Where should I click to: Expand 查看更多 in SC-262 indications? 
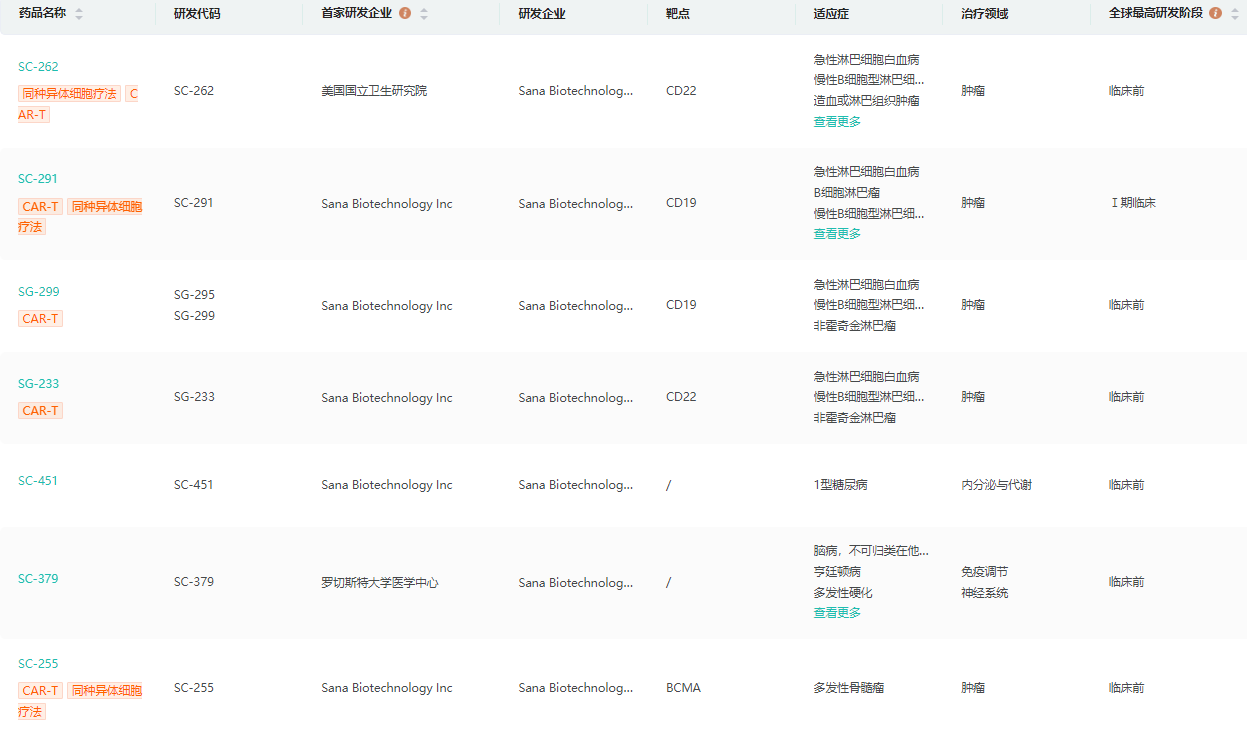(x=837, y=122)
